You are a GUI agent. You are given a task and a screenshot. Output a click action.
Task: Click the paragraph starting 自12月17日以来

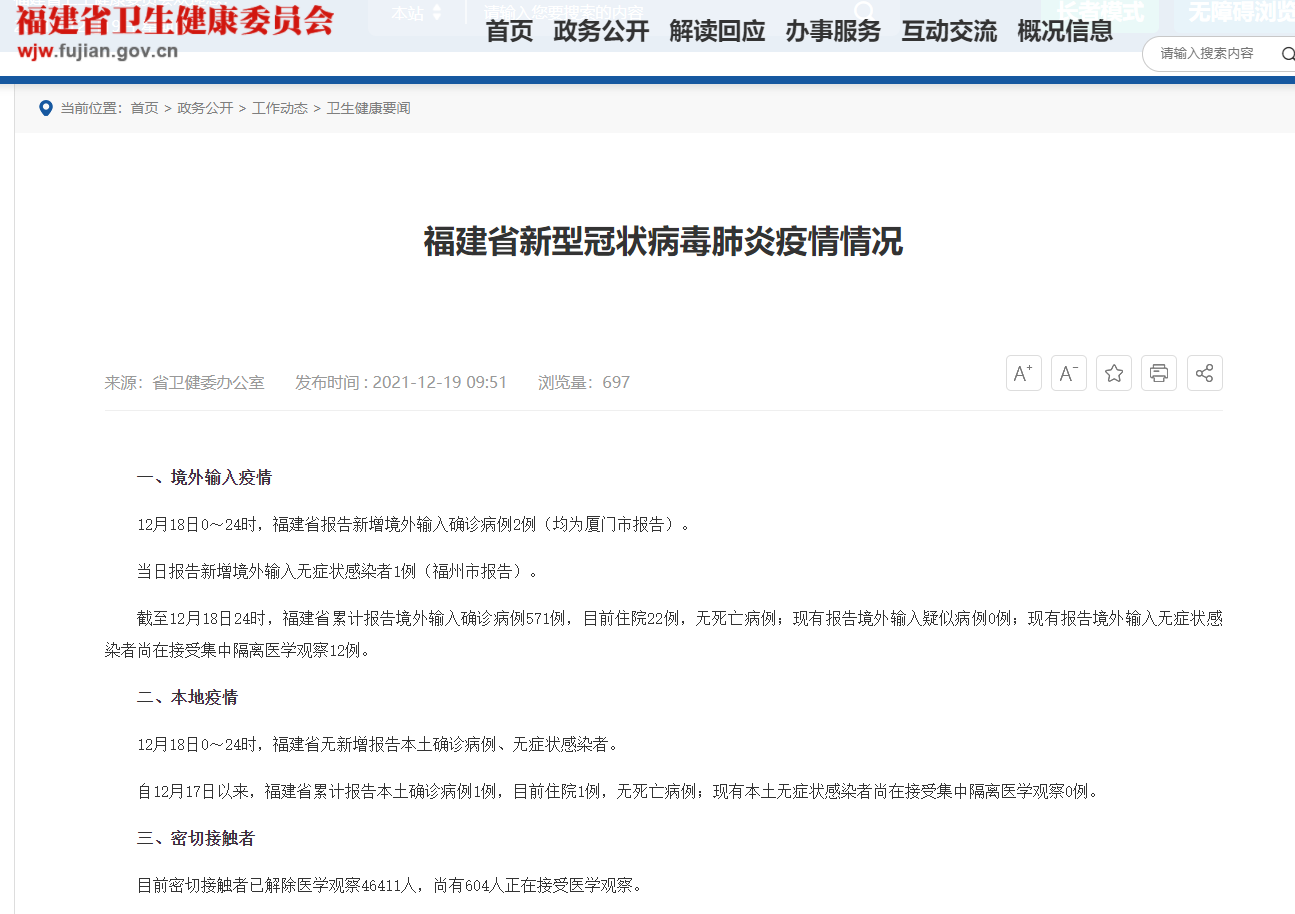pos(619,792)
